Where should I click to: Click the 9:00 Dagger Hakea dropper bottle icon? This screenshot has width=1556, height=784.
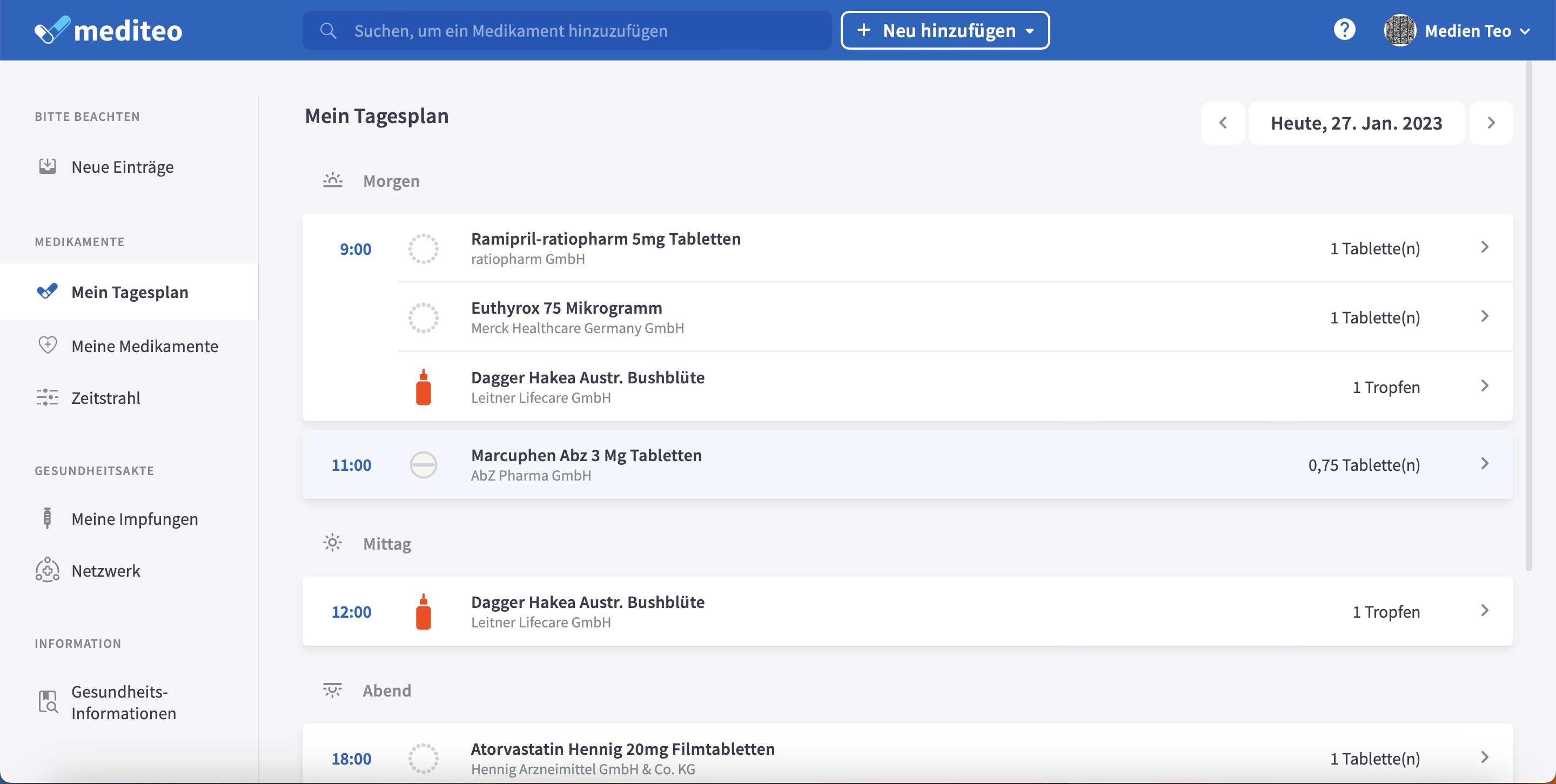click(x=424, y=387)
